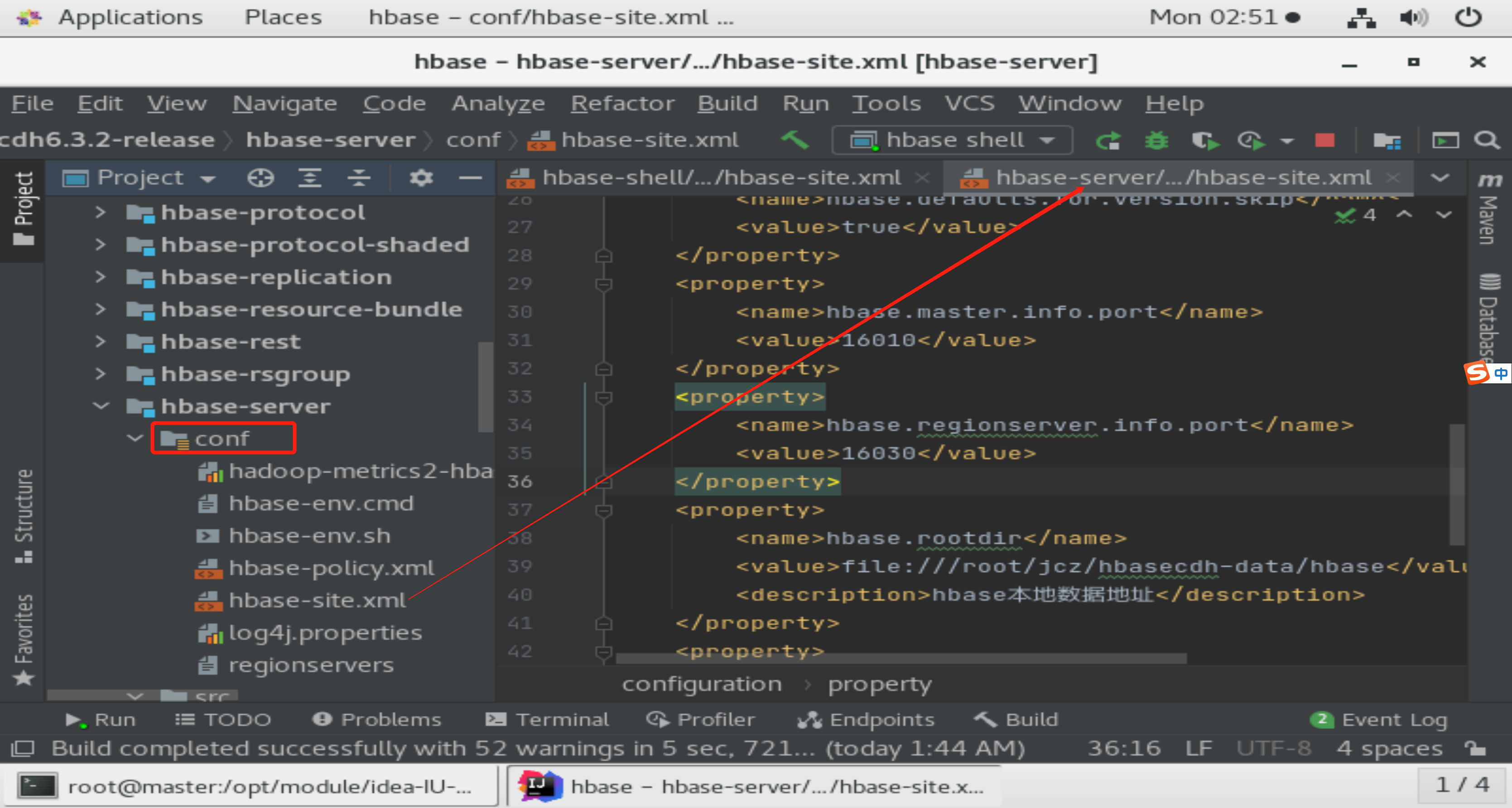Open the Search Everywhere magnifier

click(1486, 140)
